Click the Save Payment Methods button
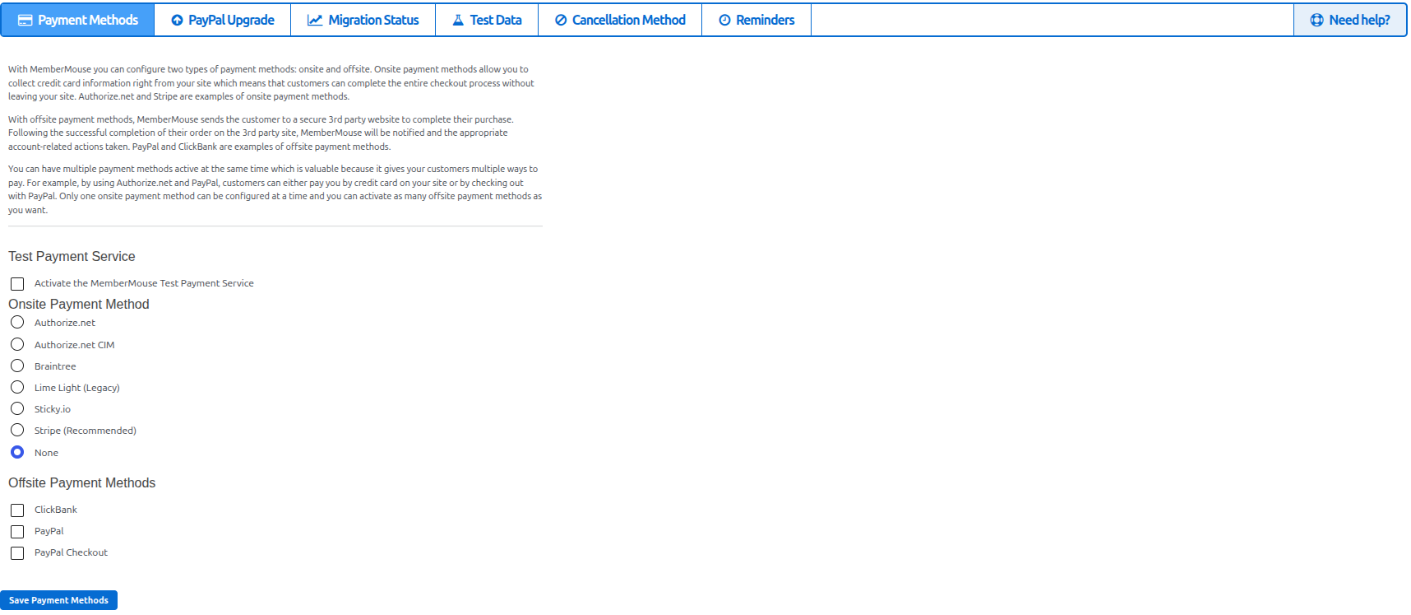This screenshot has height=615, width=1411. coord(59,600)
